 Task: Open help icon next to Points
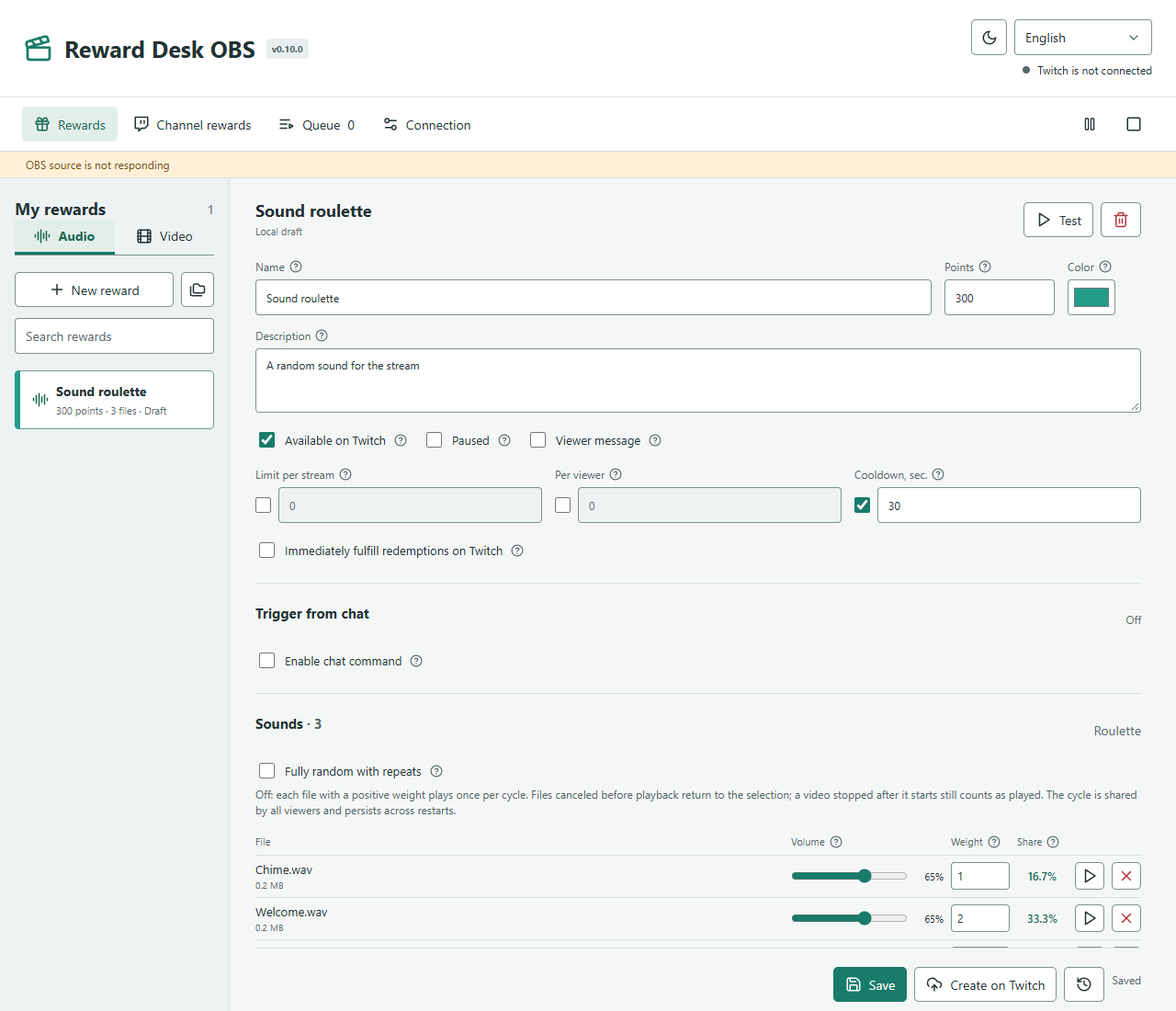tap(985, 267)
